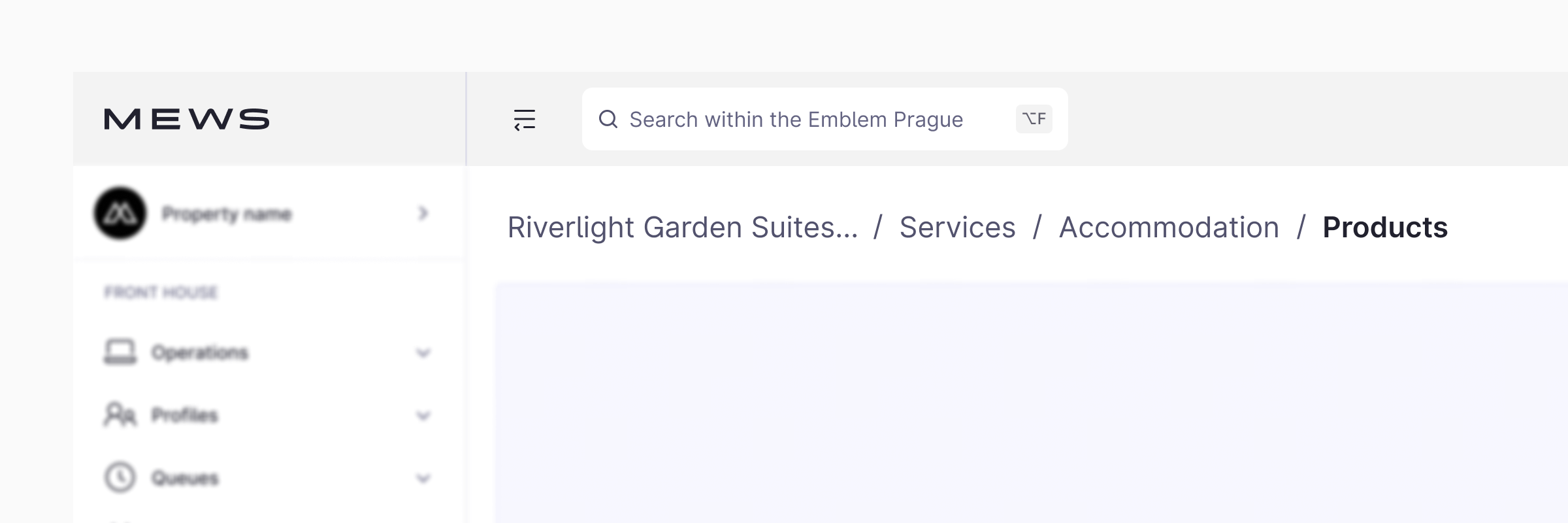Image resolution: width=1568 pixels, height=523 pixels.
Task: Go to Riverlight Garden Suites breadcrumb
Action: coord(683,228)
